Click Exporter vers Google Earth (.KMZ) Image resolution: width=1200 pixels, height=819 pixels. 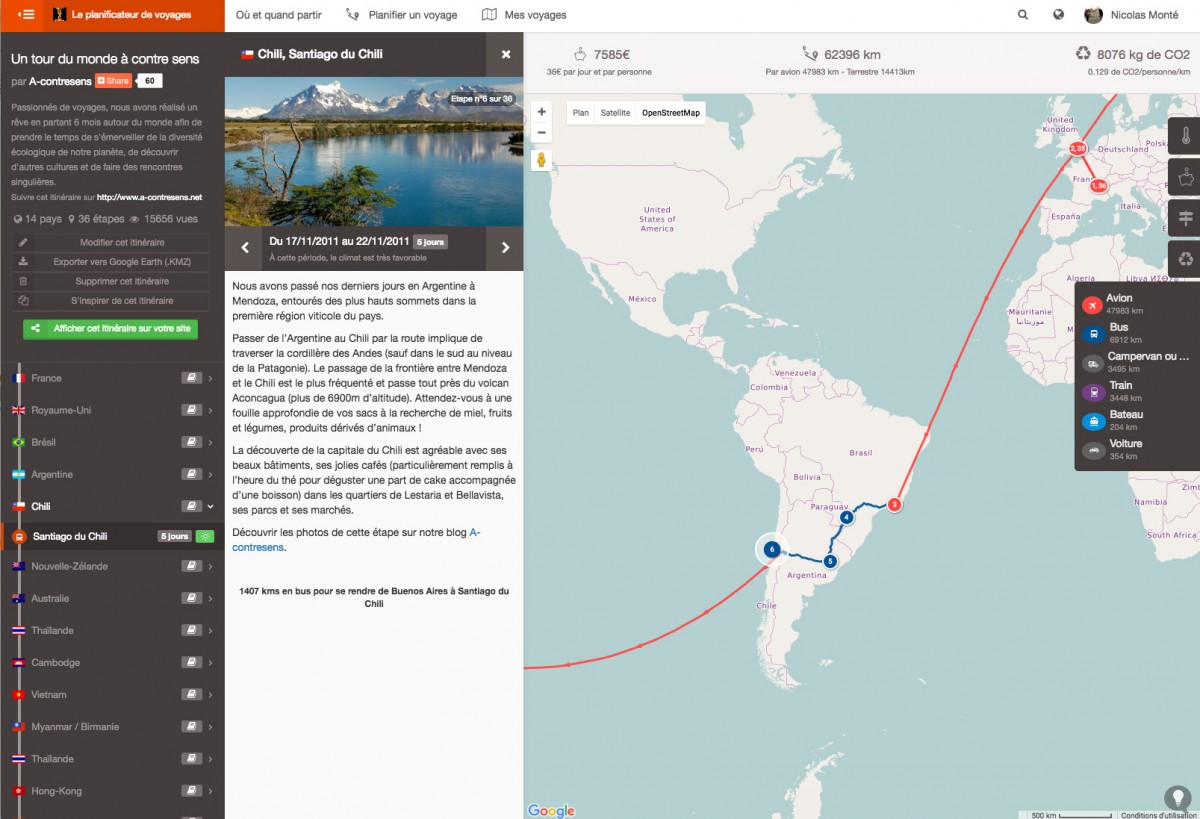(112, 262)
